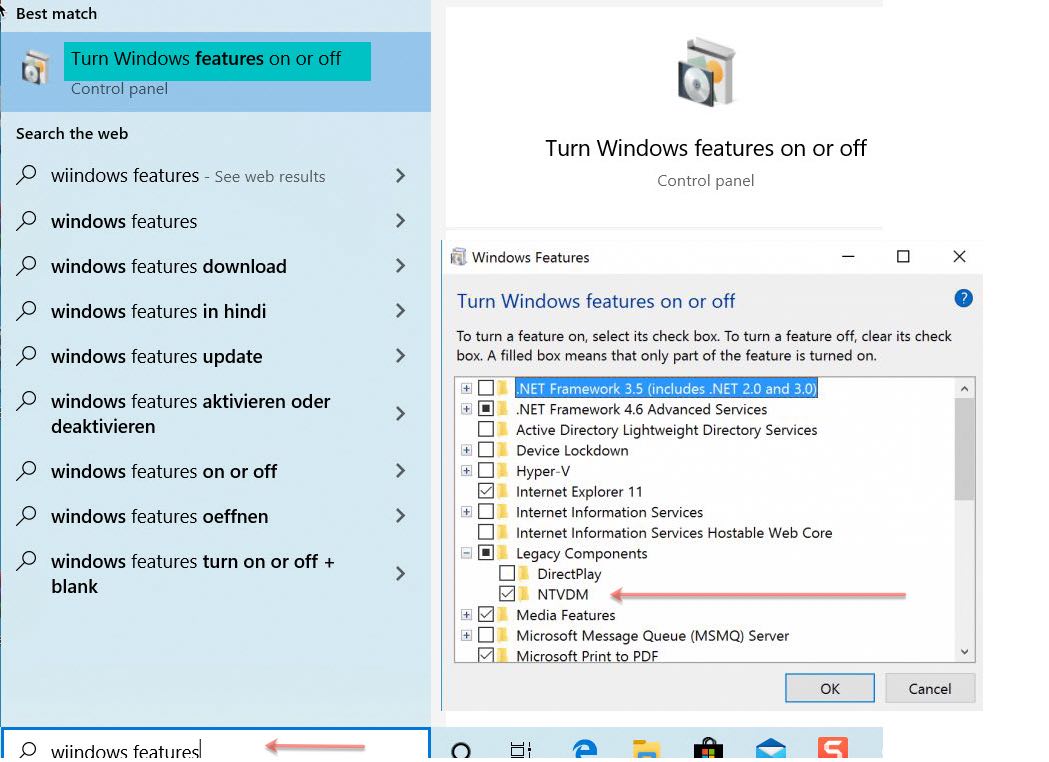
Task: Open chevron beside 'windows features update'
Action: 400,355
